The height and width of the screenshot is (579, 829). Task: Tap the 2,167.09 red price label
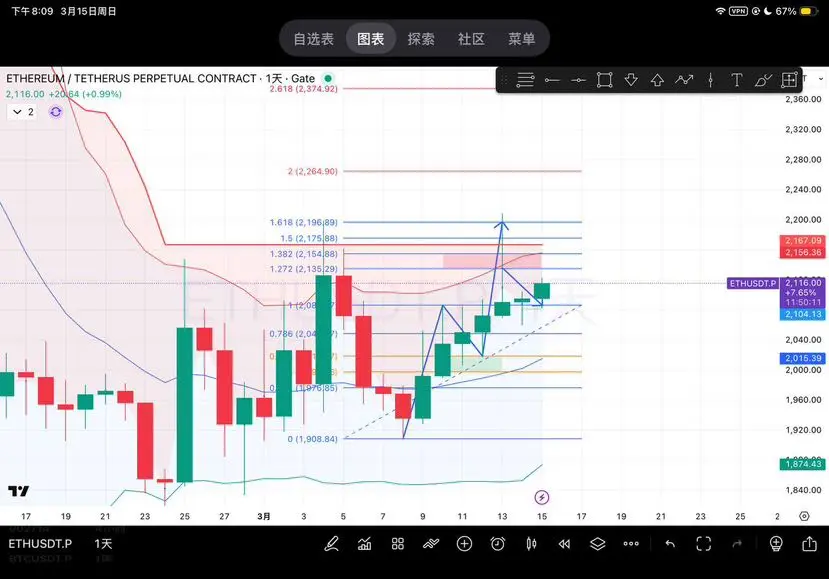point(803,241)
